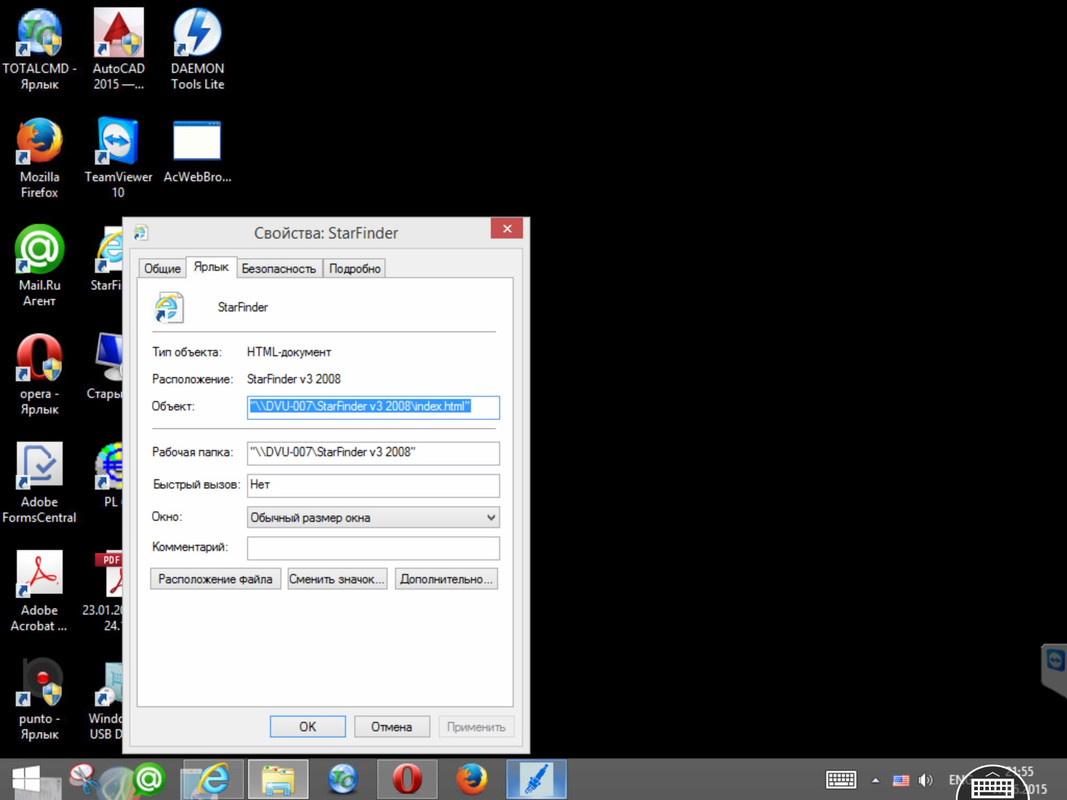Screen dimensions: 1067x800
Task: Focus the Комментарий text field
Action: click(x=373, y=548)
